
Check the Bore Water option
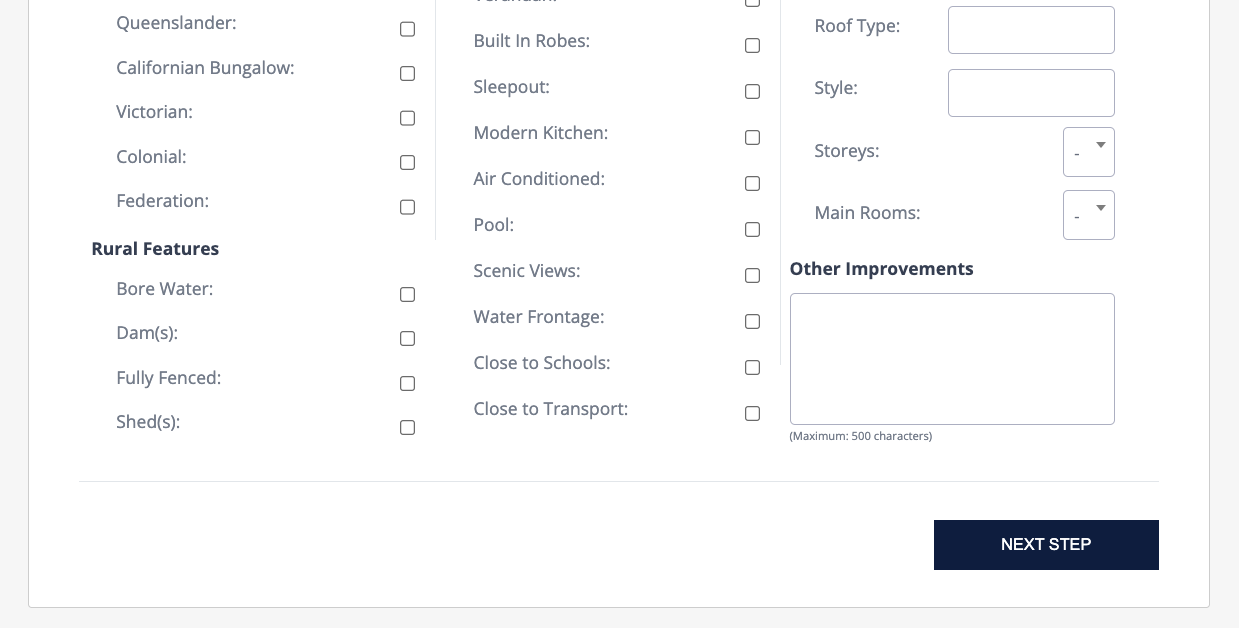(x=407, y=295)
